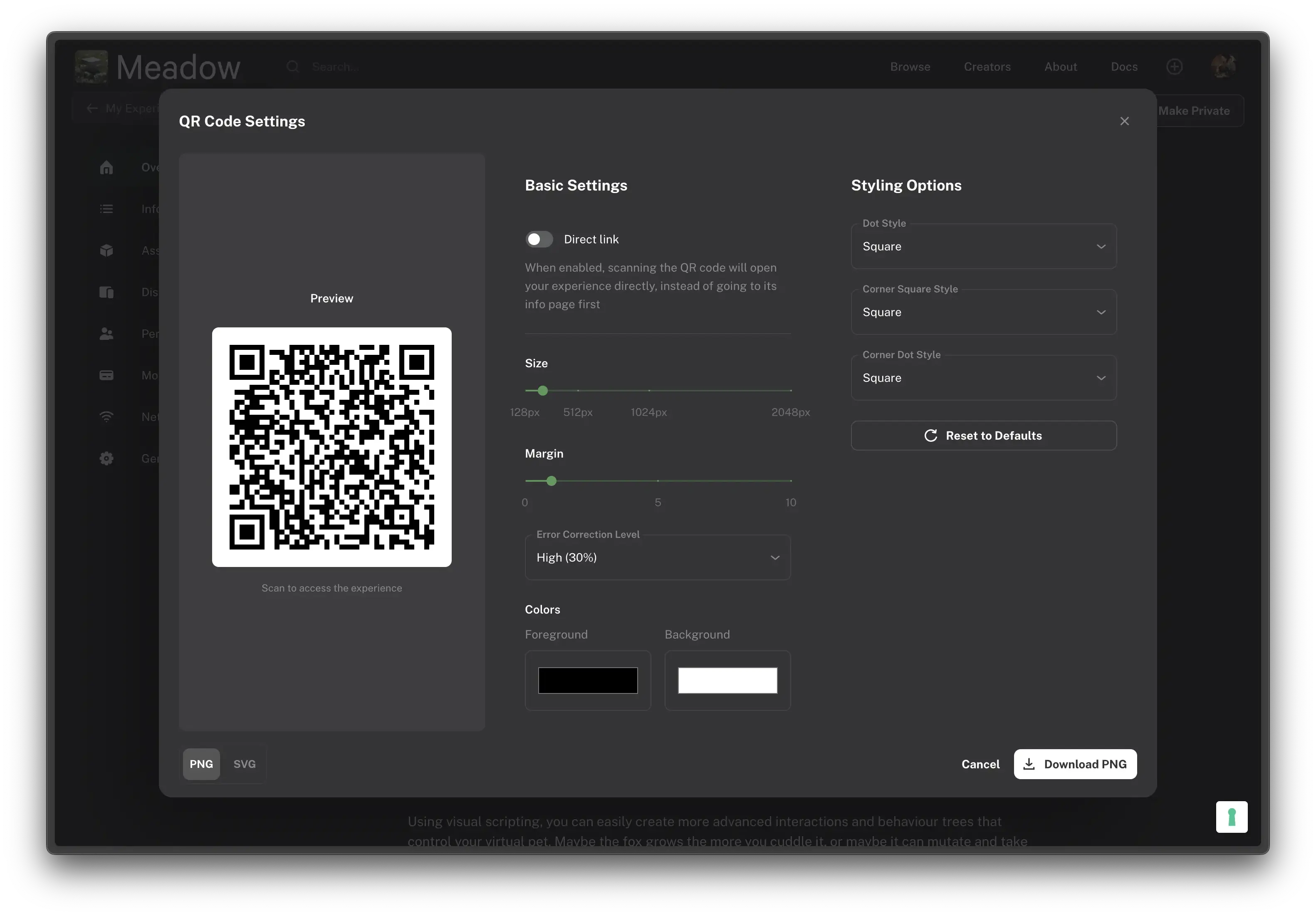The width and height of the screenshot is (1316, 916).
Task: Switch export format to SVG
Action: 244,763
